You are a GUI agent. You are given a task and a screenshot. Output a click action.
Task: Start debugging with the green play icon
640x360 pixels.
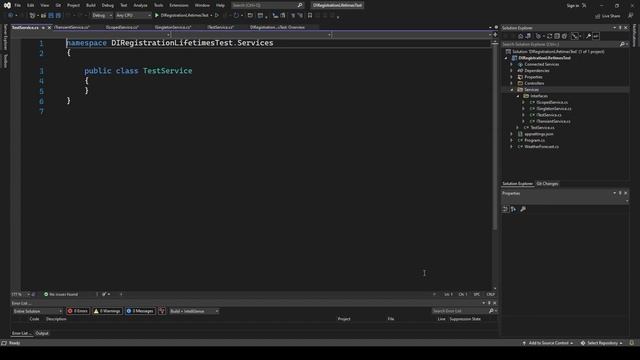[157, 16]
